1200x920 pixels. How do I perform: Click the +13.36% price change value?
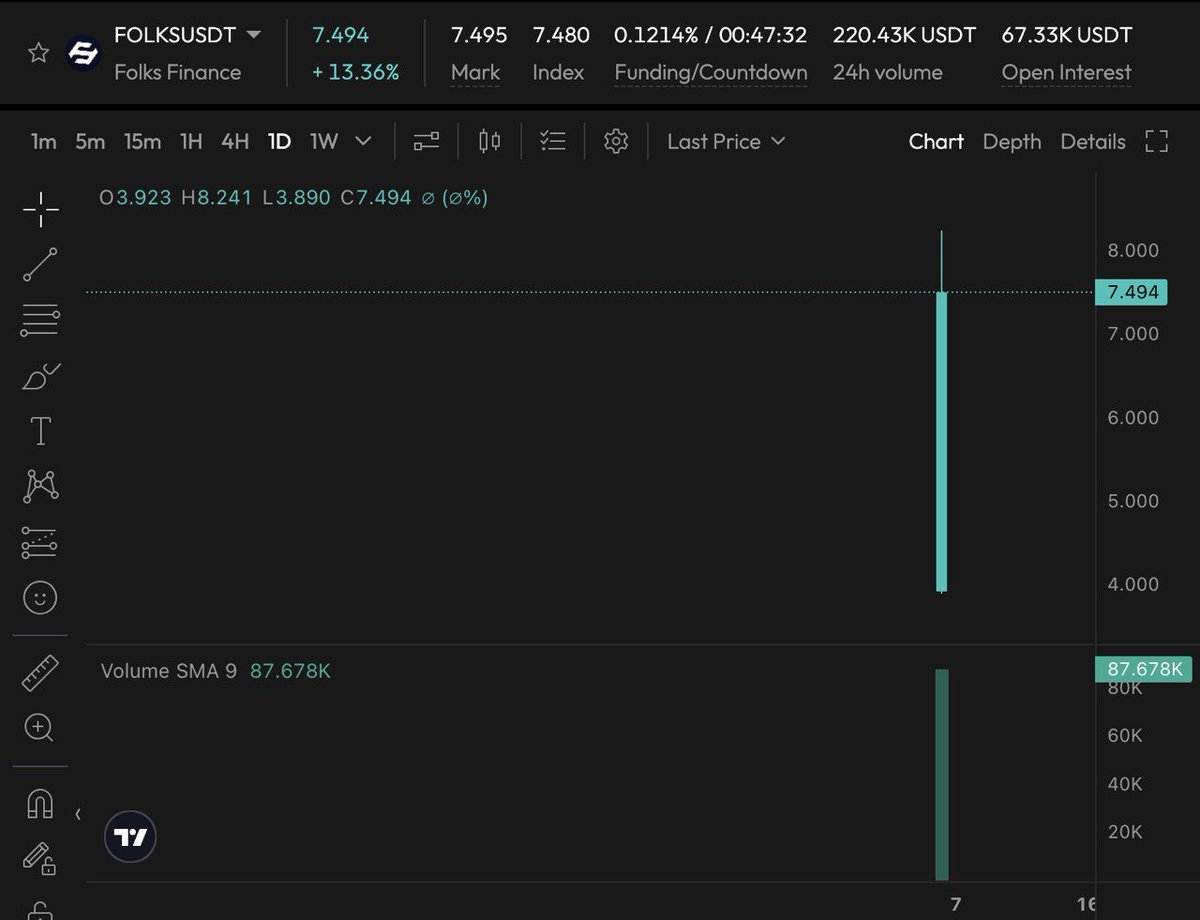coord(355,73)
